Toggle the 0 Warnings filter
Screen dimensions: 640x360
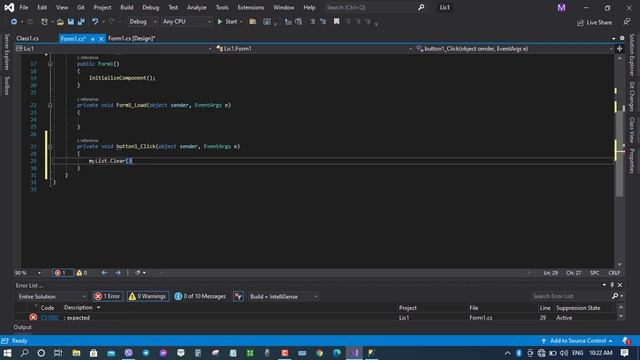(x=147, y=296)
